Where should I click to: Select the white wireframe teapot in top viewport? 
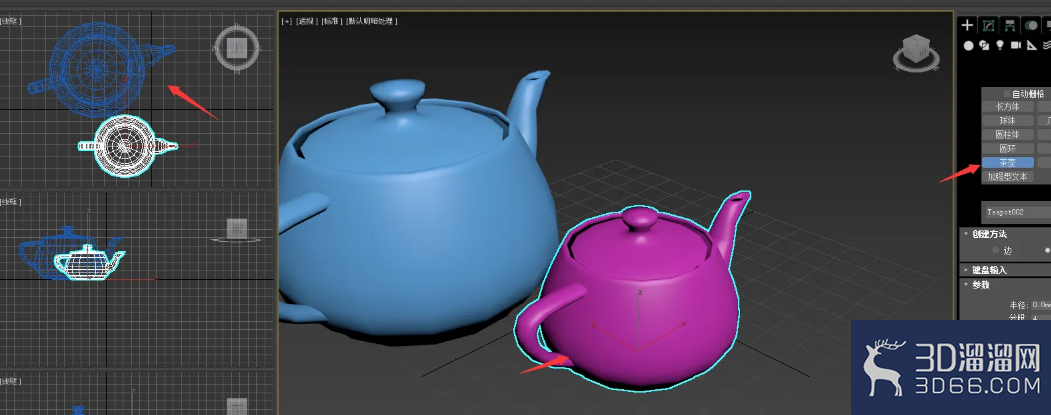tap(126, 144)
